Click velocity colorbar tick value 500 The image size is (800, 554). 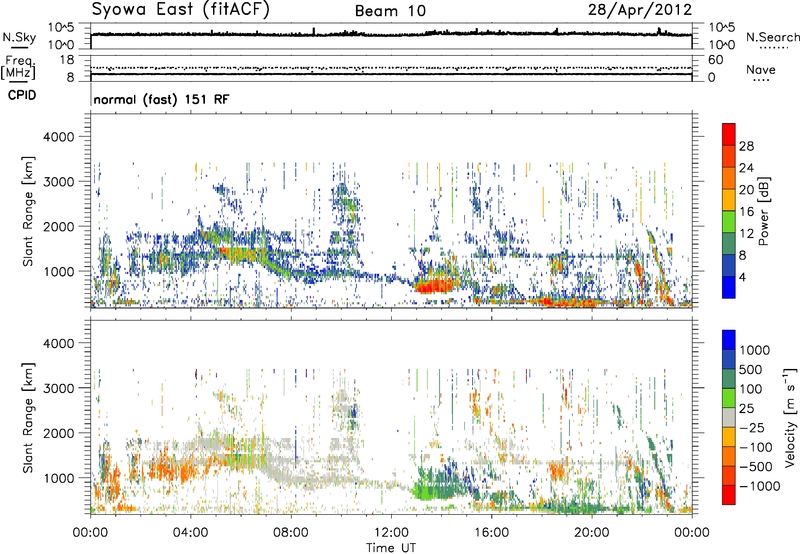(750, 369)
